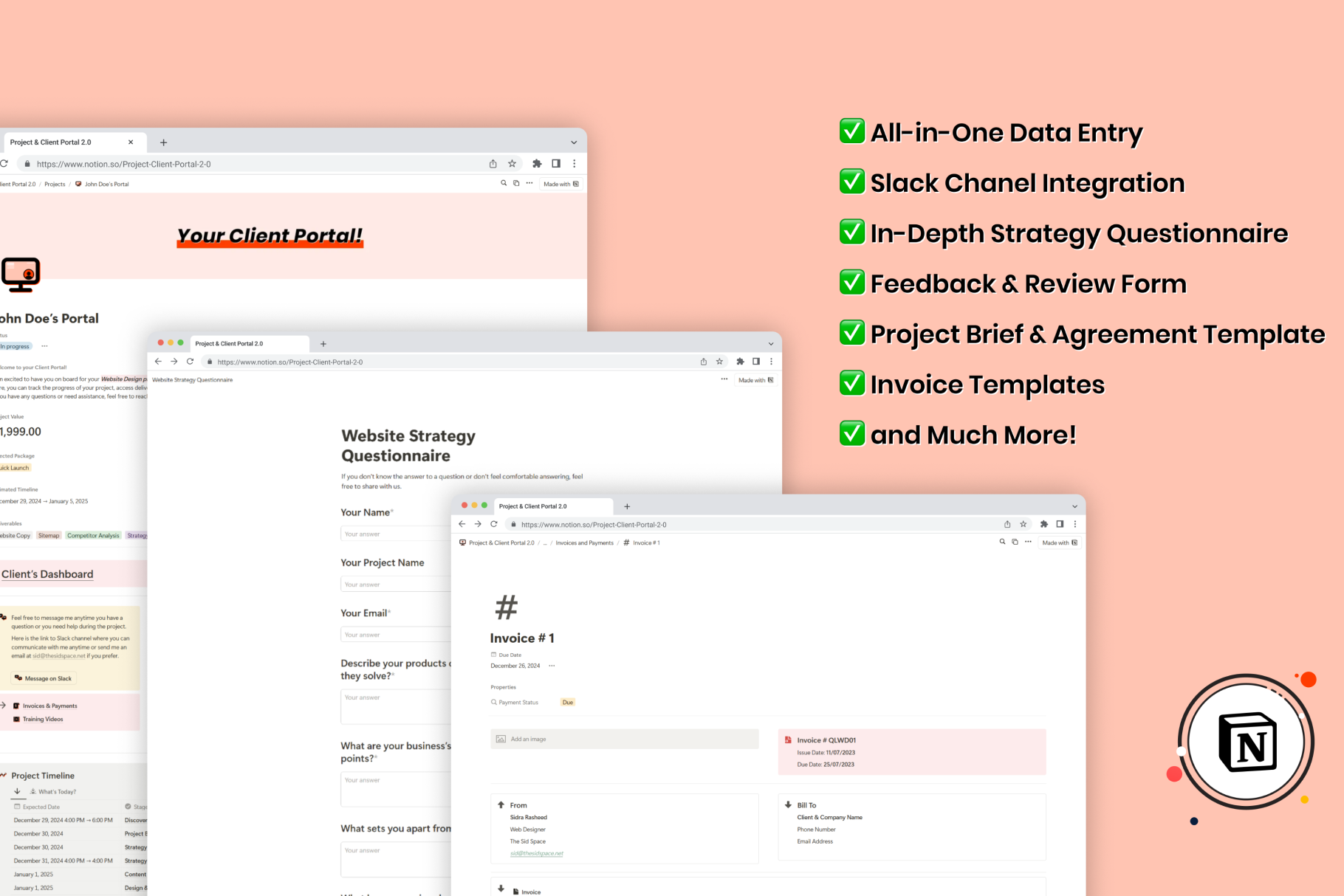This screenshot has width=1344, height=896.
Task: Click the large Notion logo badge
Action: point(1247,742)
